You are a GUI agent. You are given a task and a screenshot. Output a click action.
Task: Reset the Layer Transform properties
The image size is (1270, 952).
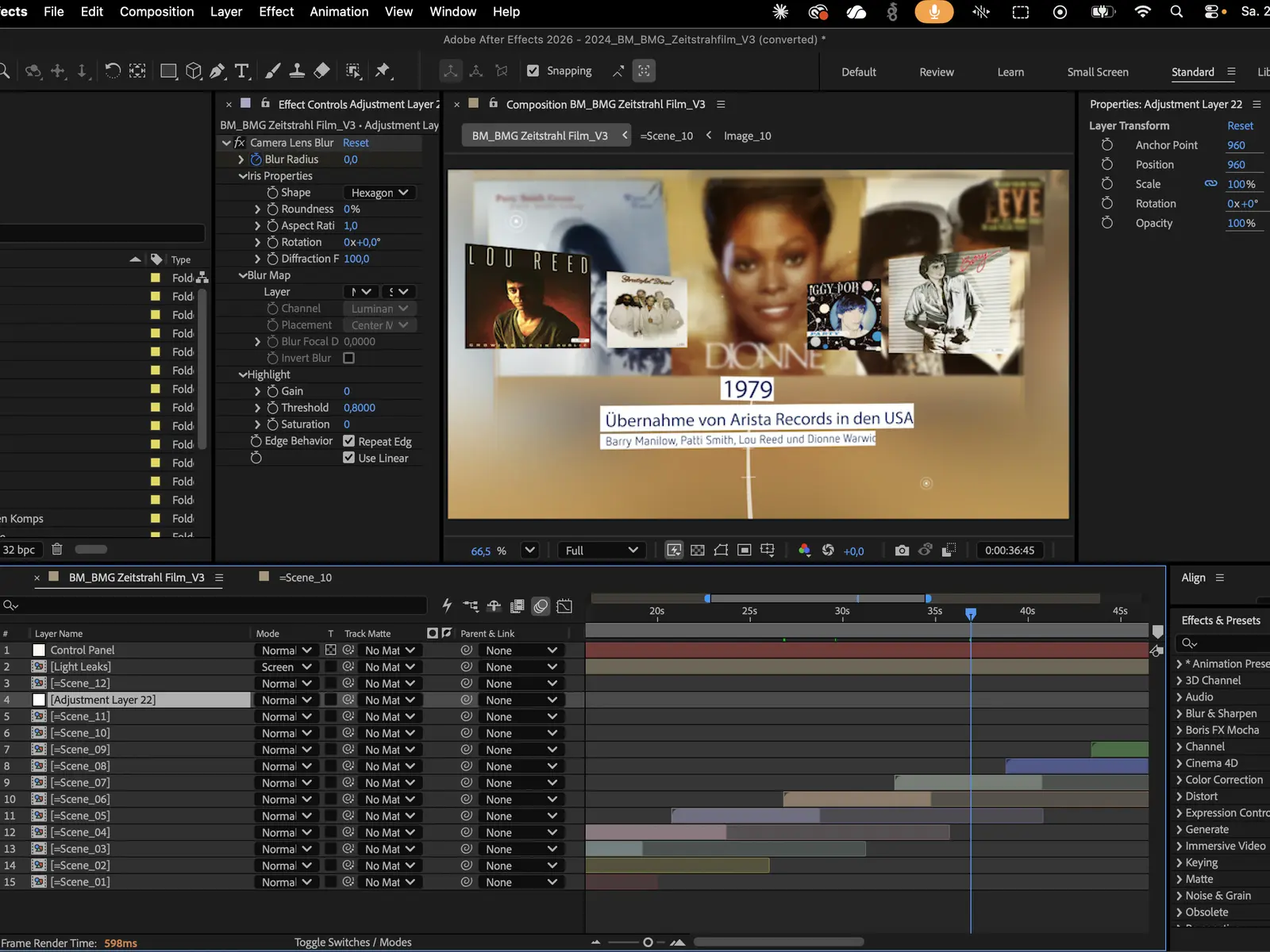[x=1240, y=126]
